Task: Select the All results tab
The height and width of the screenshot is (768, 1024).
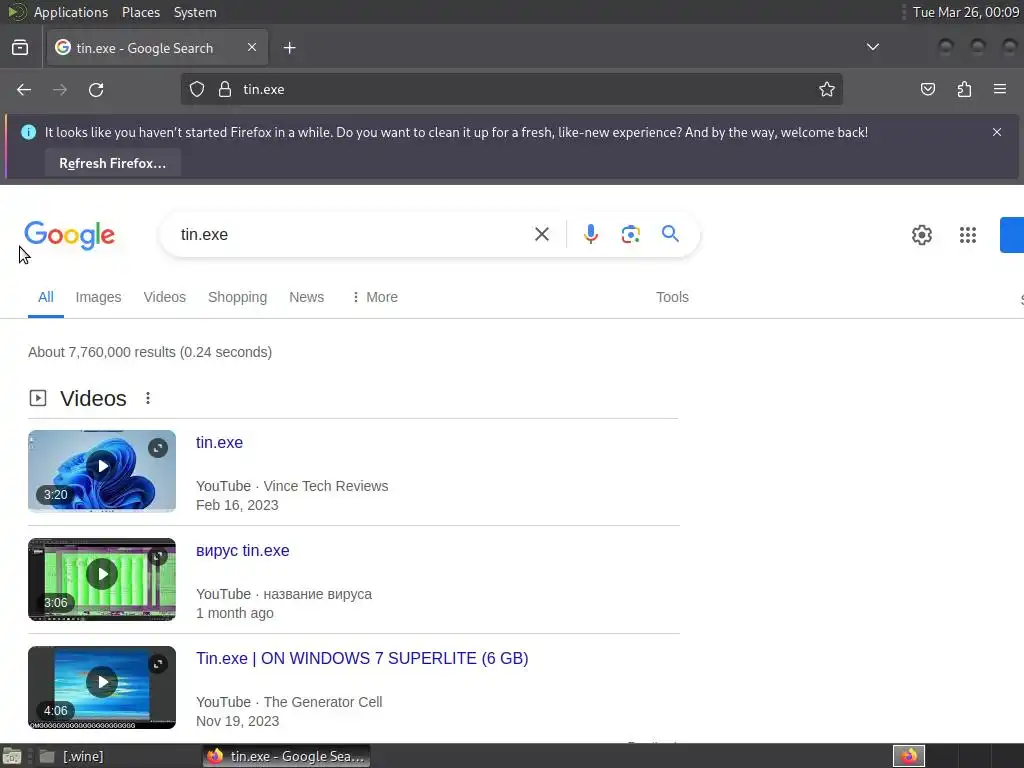Action: [x=46, y=297]
